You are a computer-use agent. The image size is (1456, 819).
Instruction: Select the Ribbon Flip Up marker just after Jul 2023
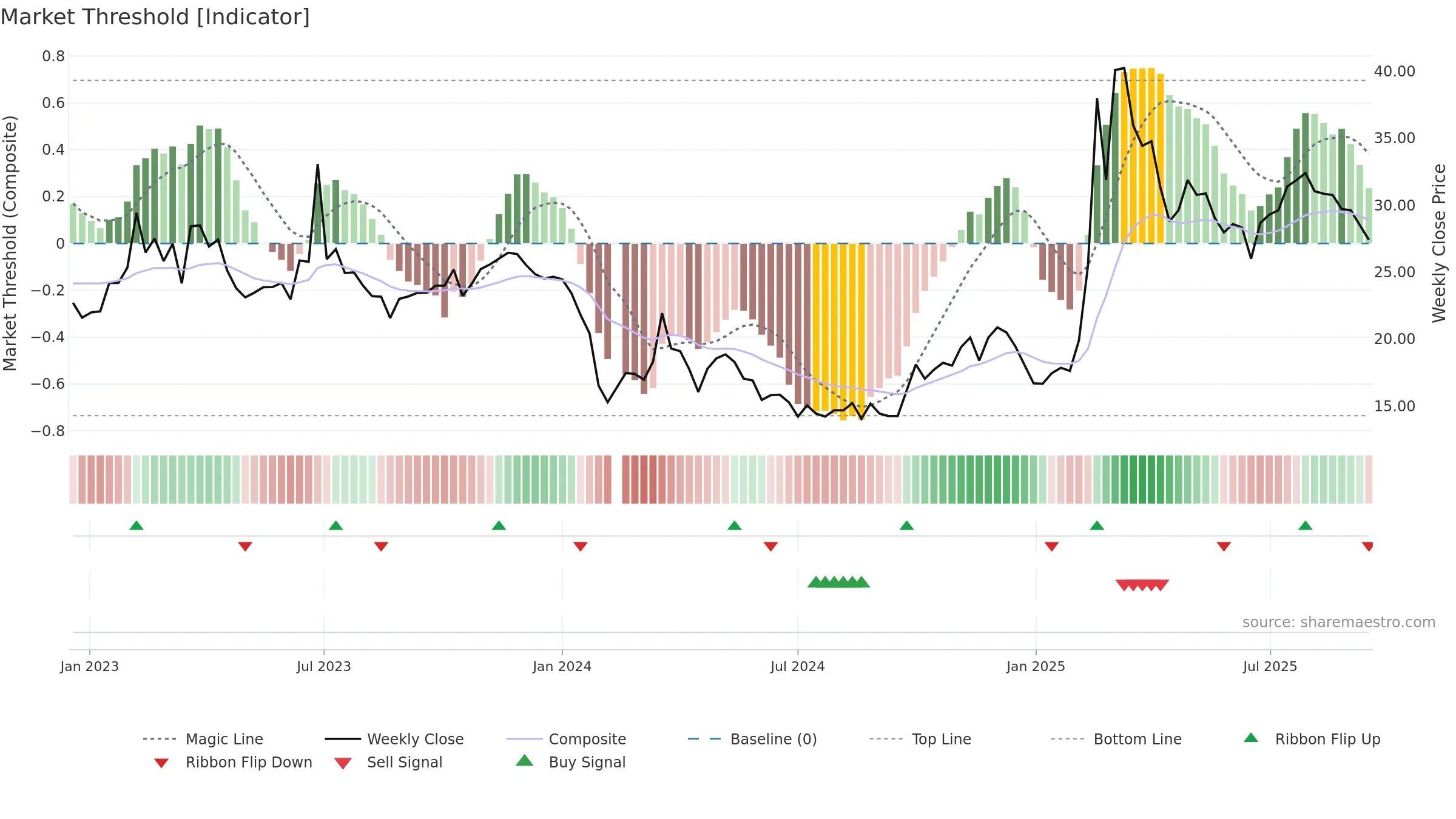click(x=335, y=525)
